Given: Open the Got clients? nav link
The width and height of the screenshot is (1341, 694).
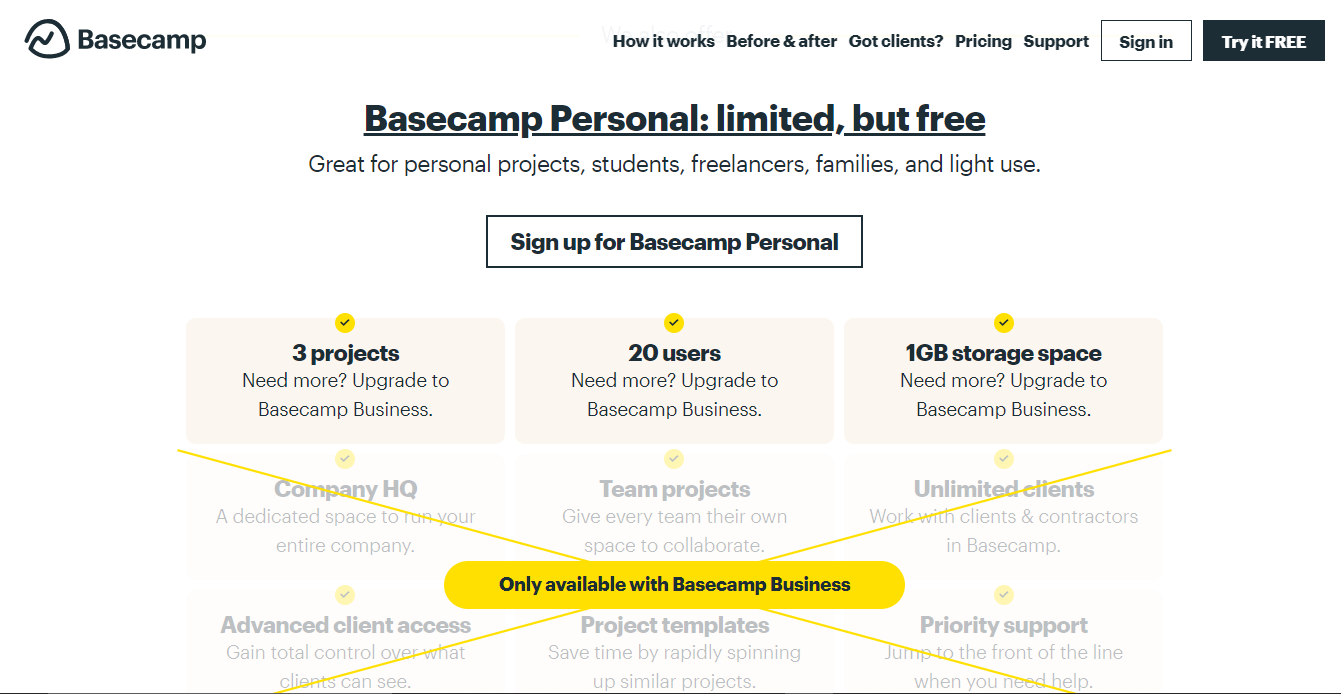Looking at the screenshot, I should tap(896, 41).
